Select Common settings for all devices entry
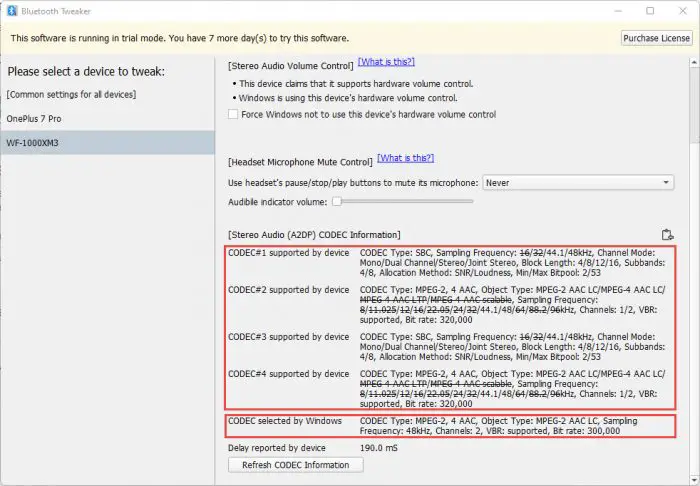The width and height of the screenshot is (700, 486). [71, 95]
